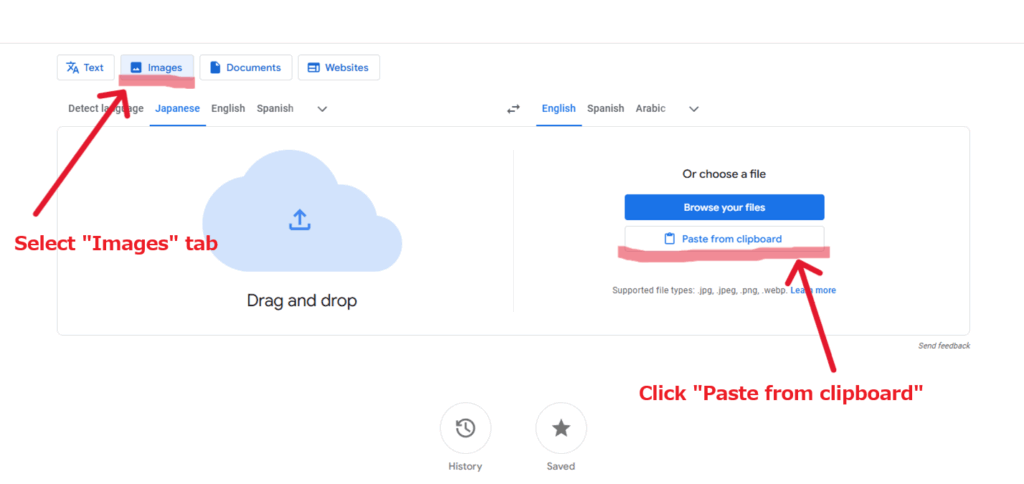1024x484 pixels.
Task: Click the Send feedback link
Action: click(x=944, y=346)
